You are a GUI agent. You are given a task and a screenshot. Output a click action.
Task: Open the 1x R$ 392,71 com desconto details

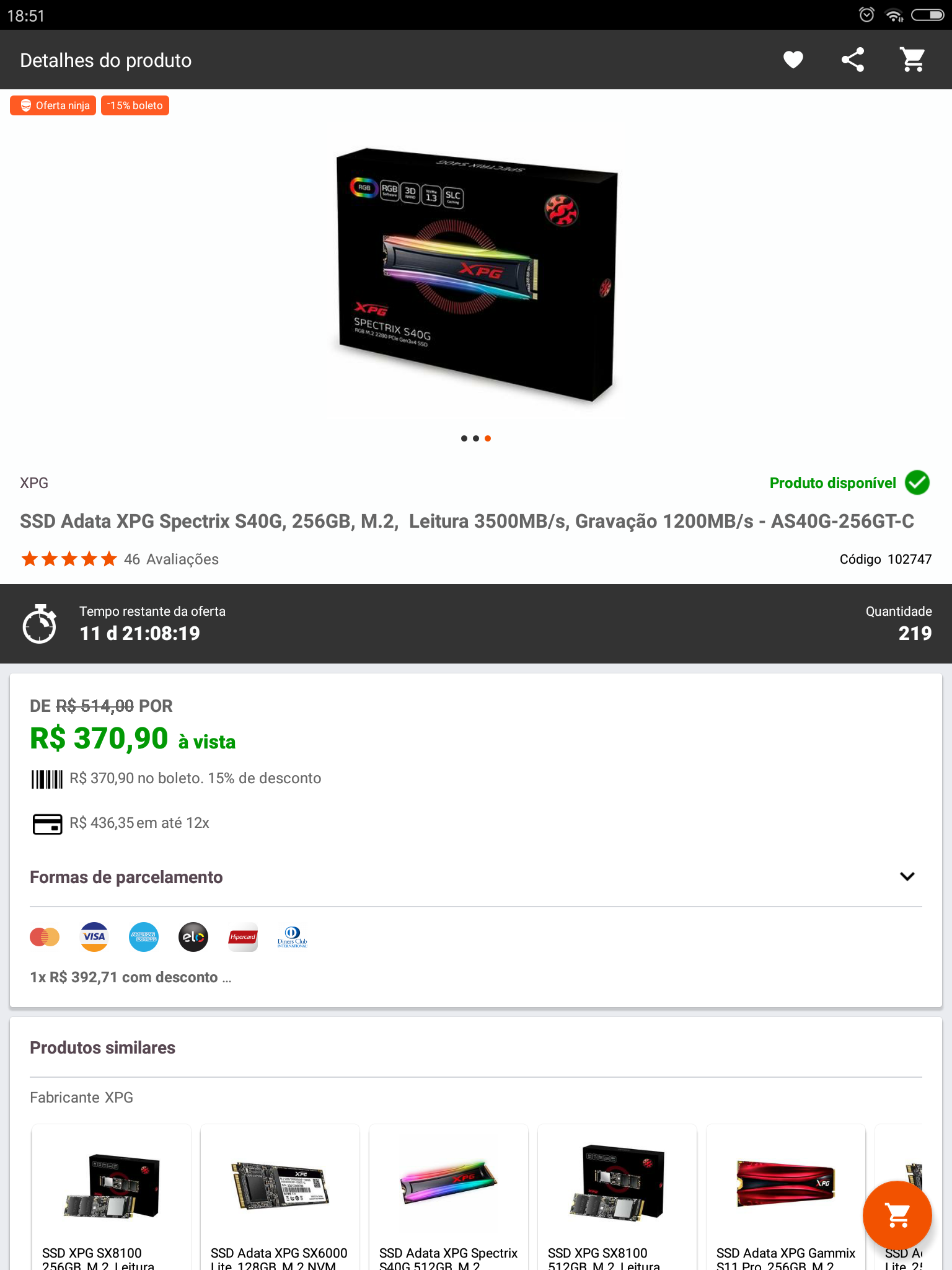coord(131,977)
